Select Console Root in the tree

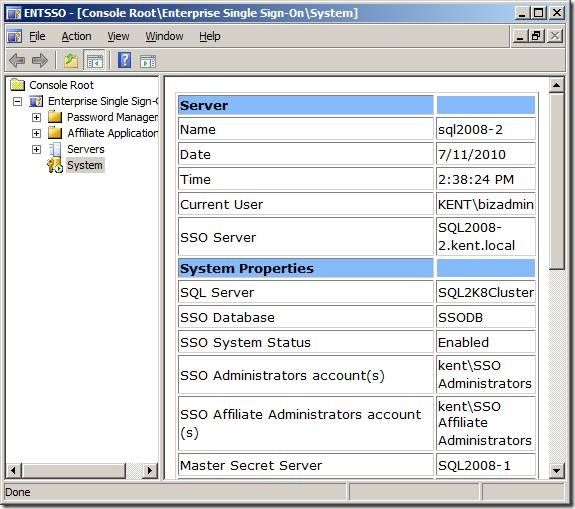point(61,85)
